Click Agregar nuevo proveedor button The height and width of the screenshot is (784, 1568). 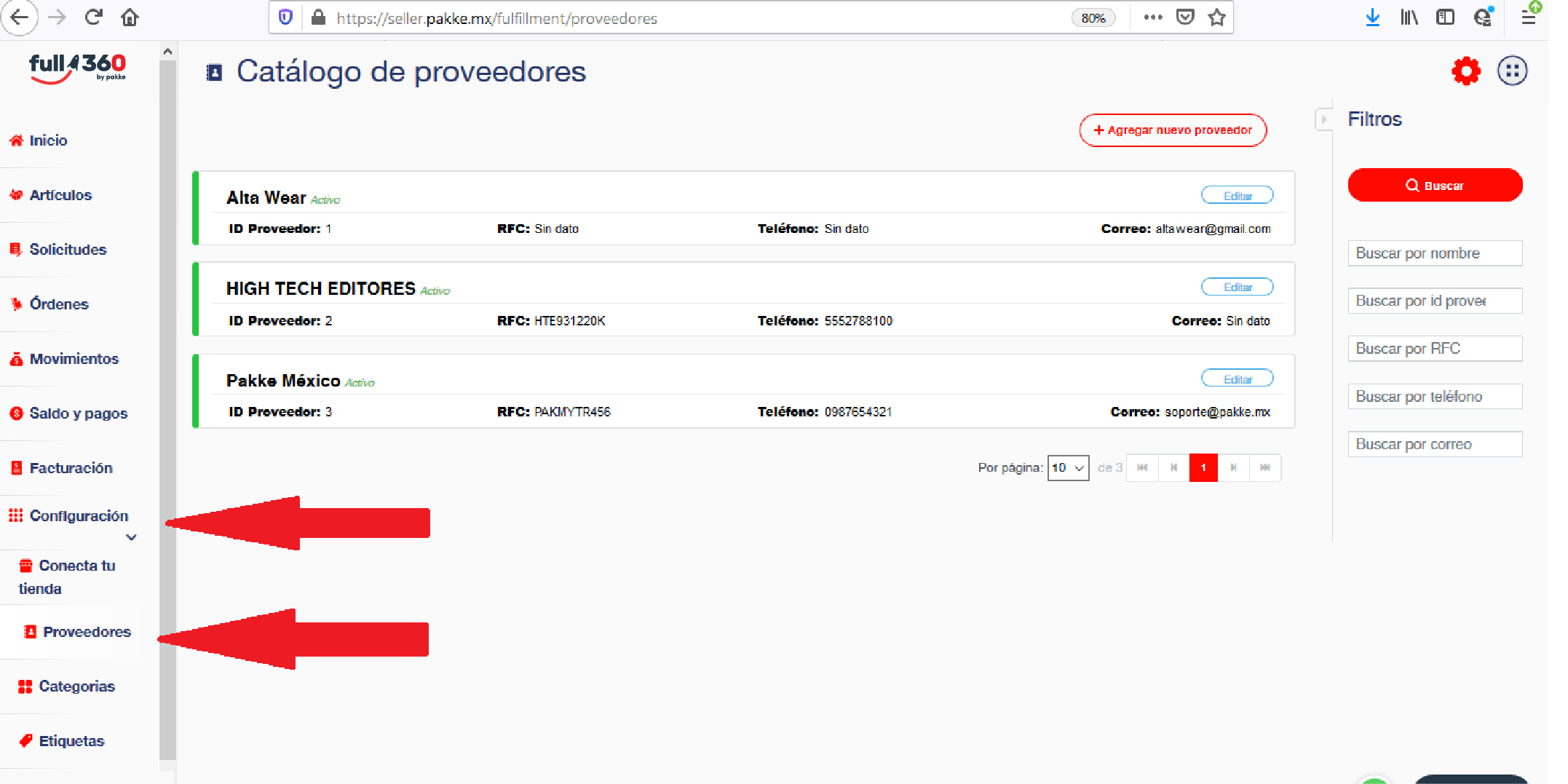1172,130
